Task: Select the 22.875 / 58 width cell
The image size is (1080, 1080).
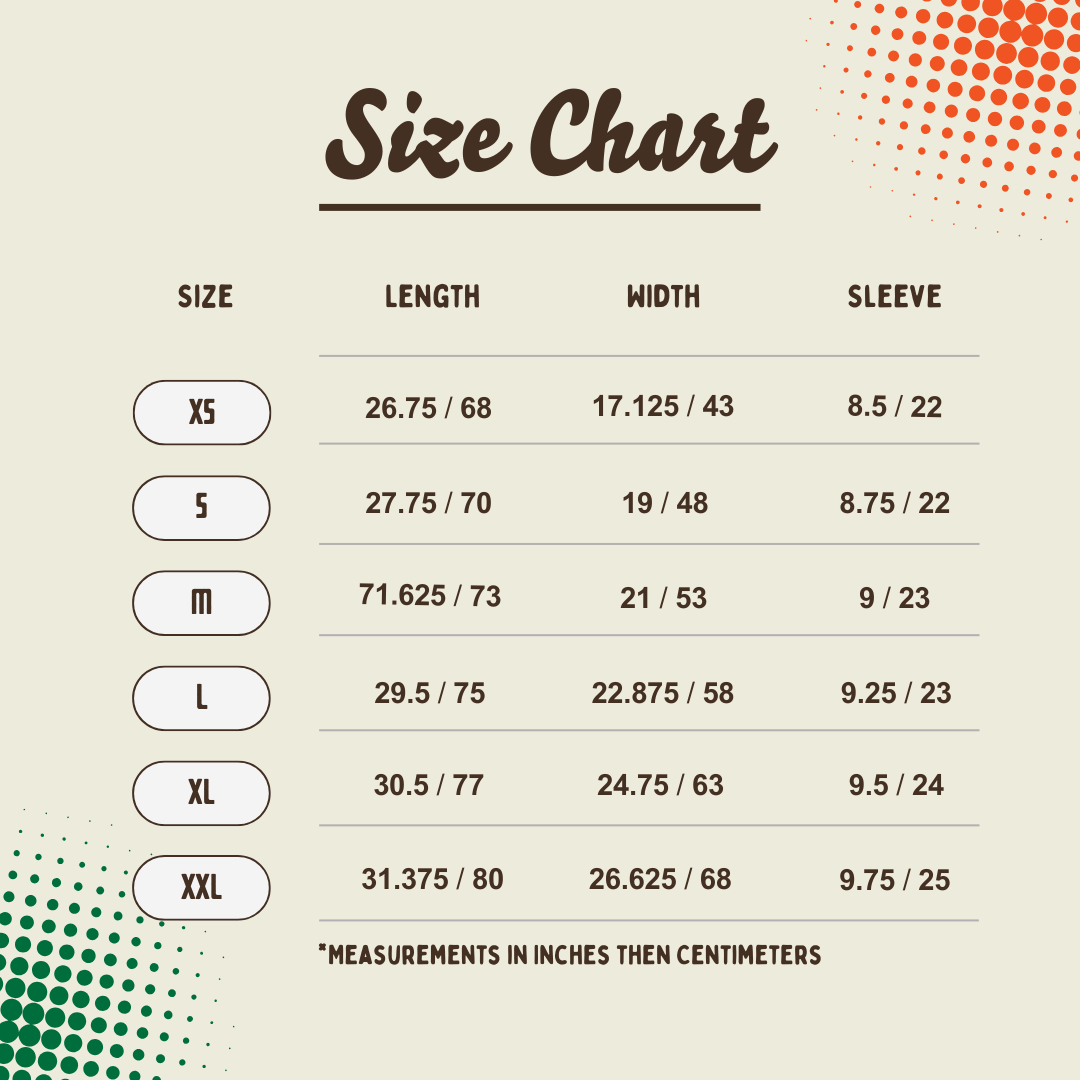Action: tap(663, 693)
